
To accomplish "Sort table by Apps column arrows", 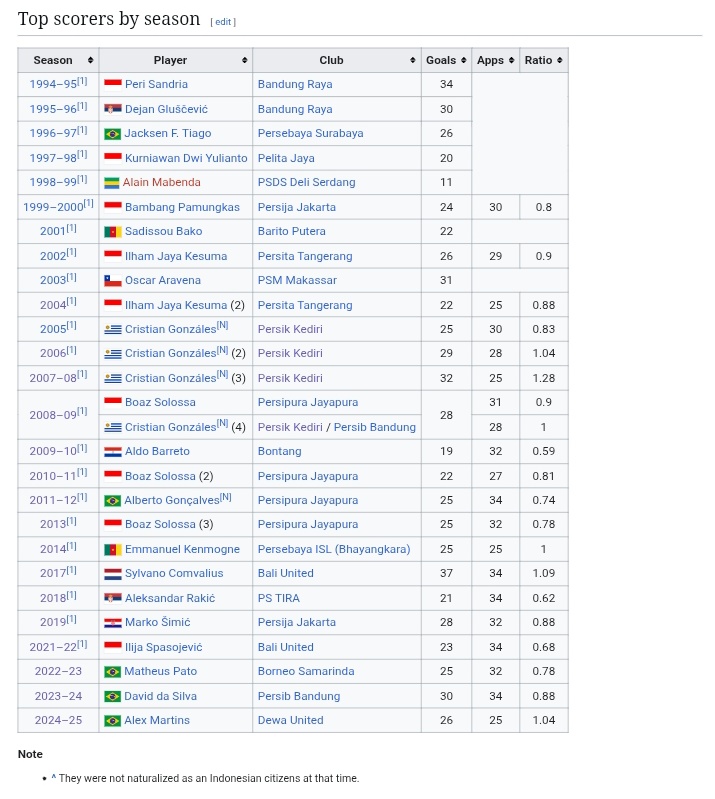I will (x=511, y=60).
